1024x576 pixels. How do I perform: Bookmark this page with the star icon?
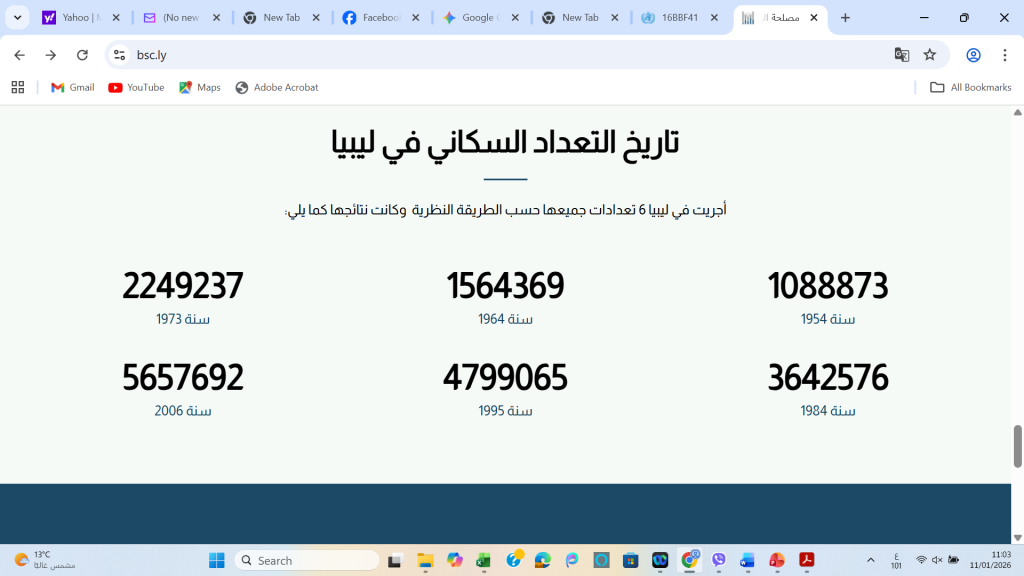(930, 55)
